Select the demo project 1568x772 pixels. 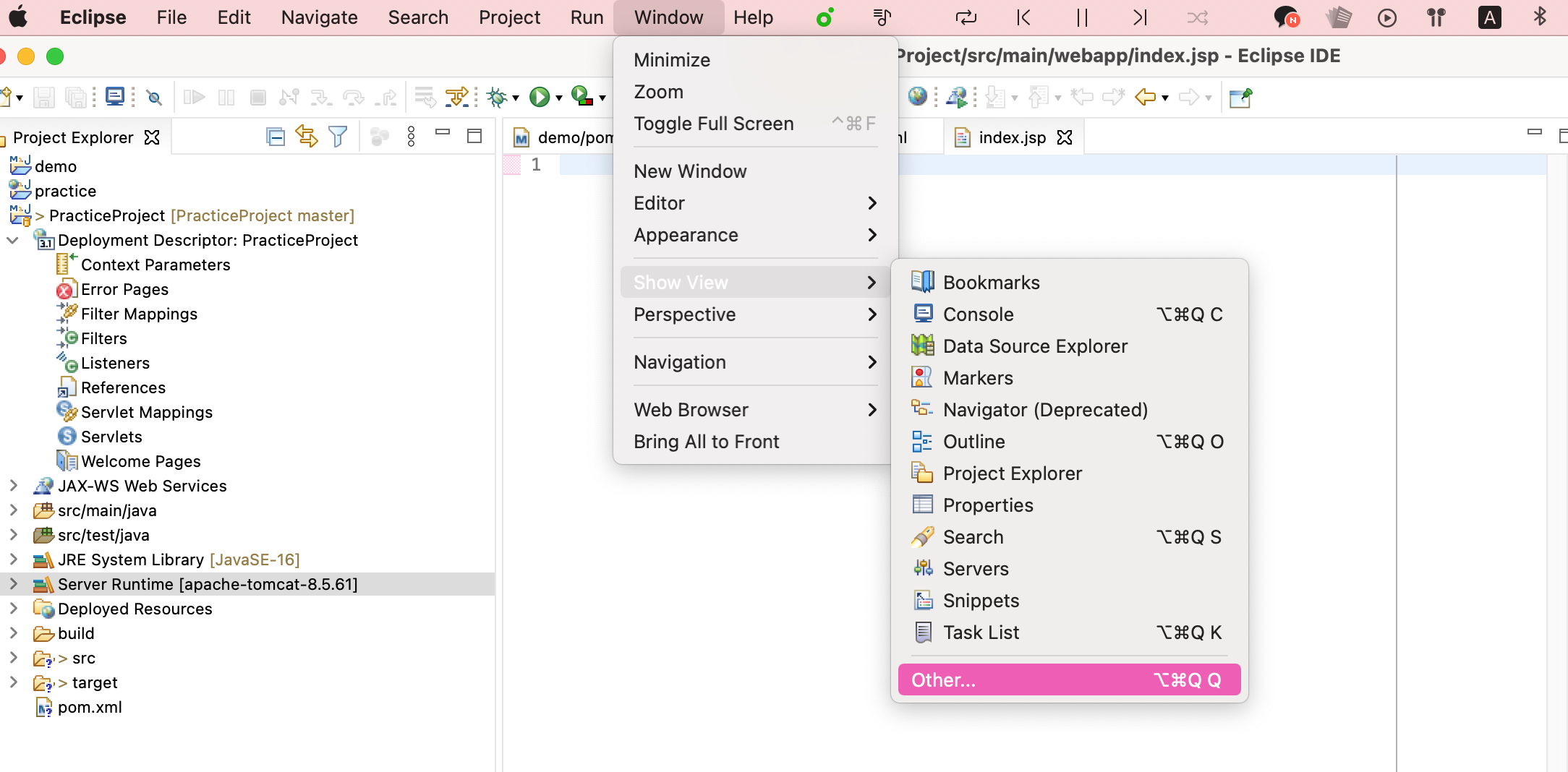pos(56,166)
